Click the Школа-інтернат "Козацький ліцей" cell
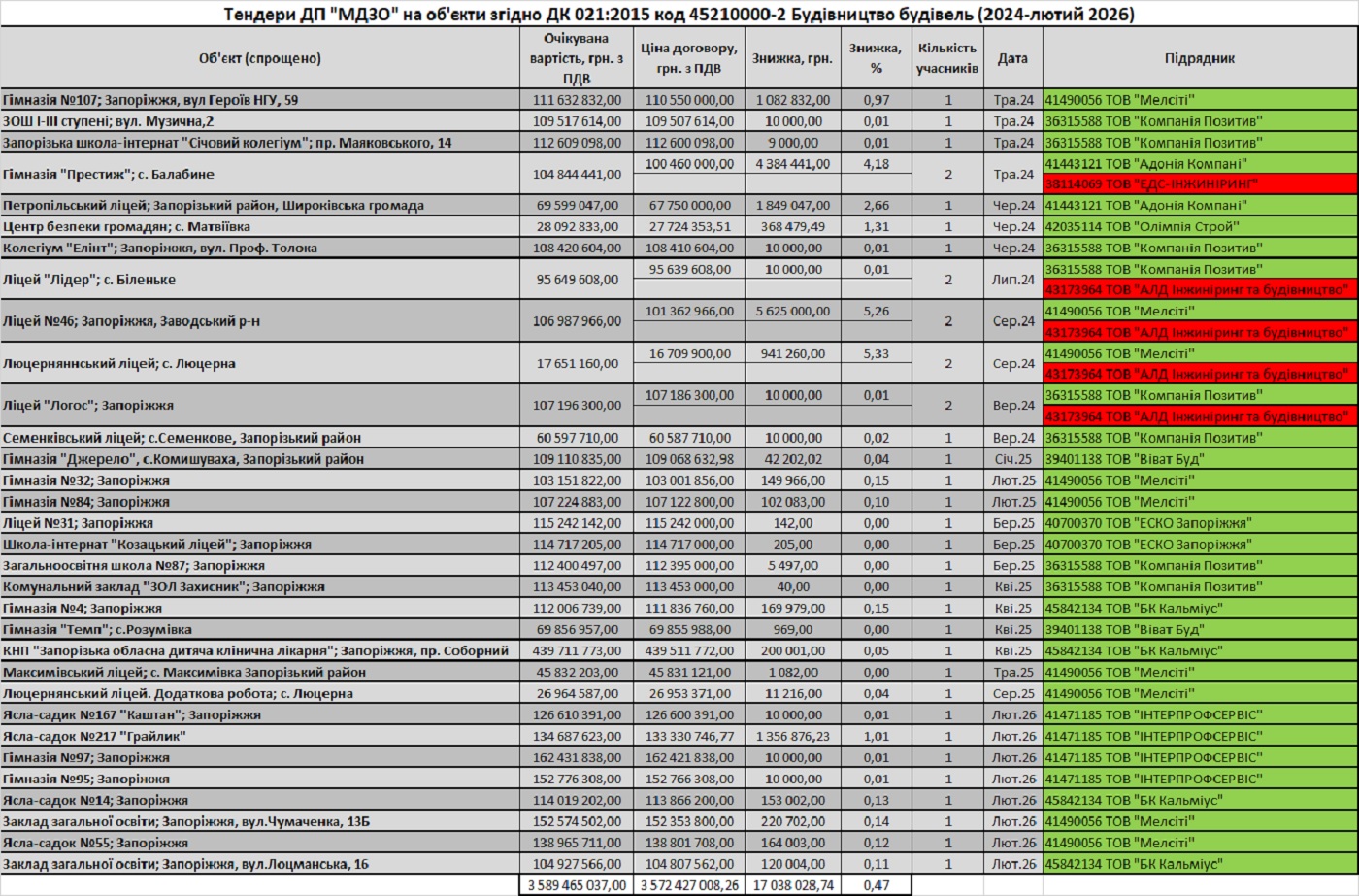The width and height of the screenshot is (1359, 896). pyautogui.click(x=259, y=545)
